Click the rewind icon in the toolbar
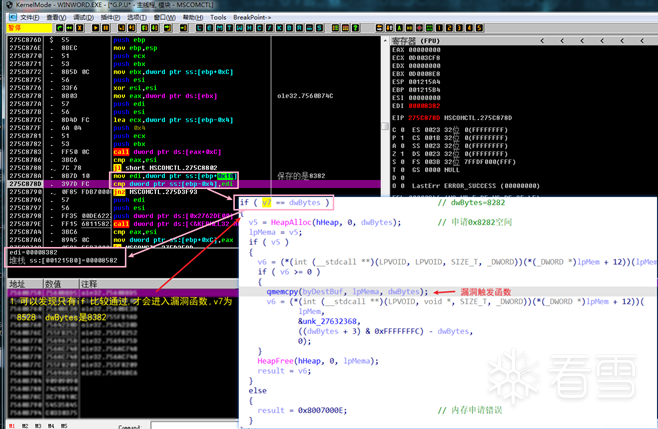658x429 pixels. [69, 28]
